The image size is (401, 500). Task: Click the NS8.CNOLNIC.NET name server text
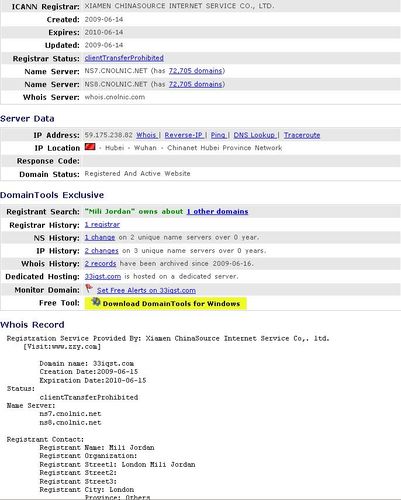click(116, 84)
